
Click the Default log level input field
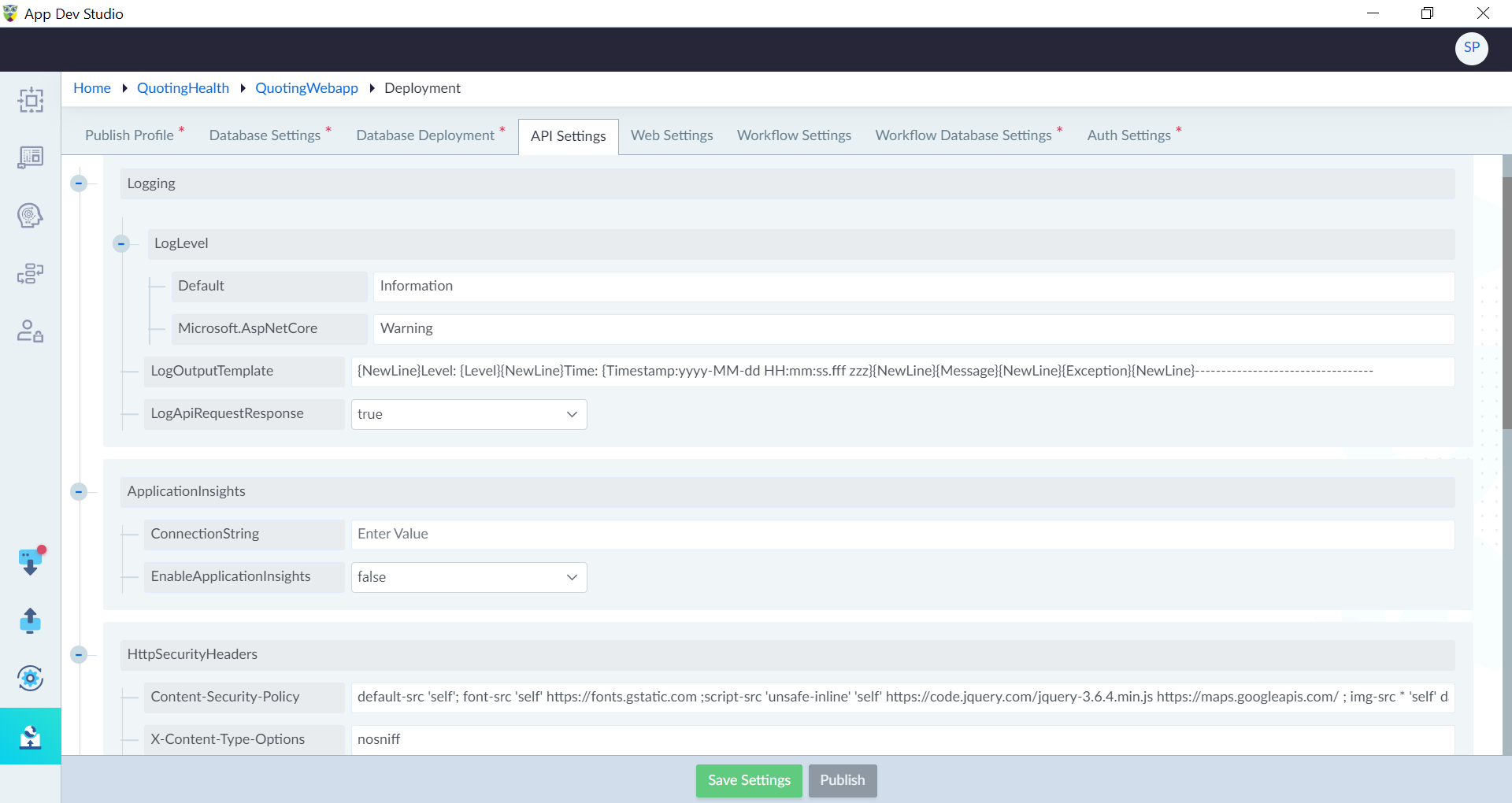click(x=913, y=287)
